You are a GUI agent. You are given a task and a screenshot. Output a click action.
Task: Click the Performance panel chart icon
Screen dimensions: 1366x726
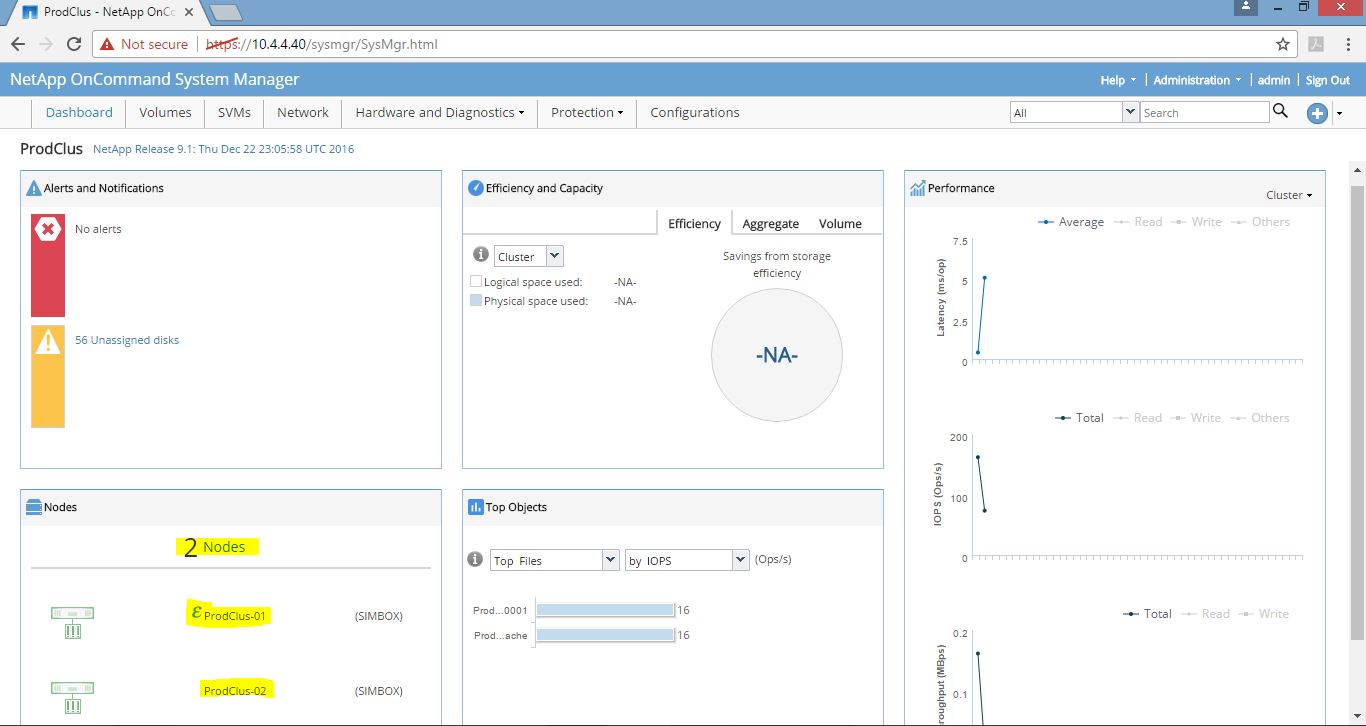coord(919,187)
